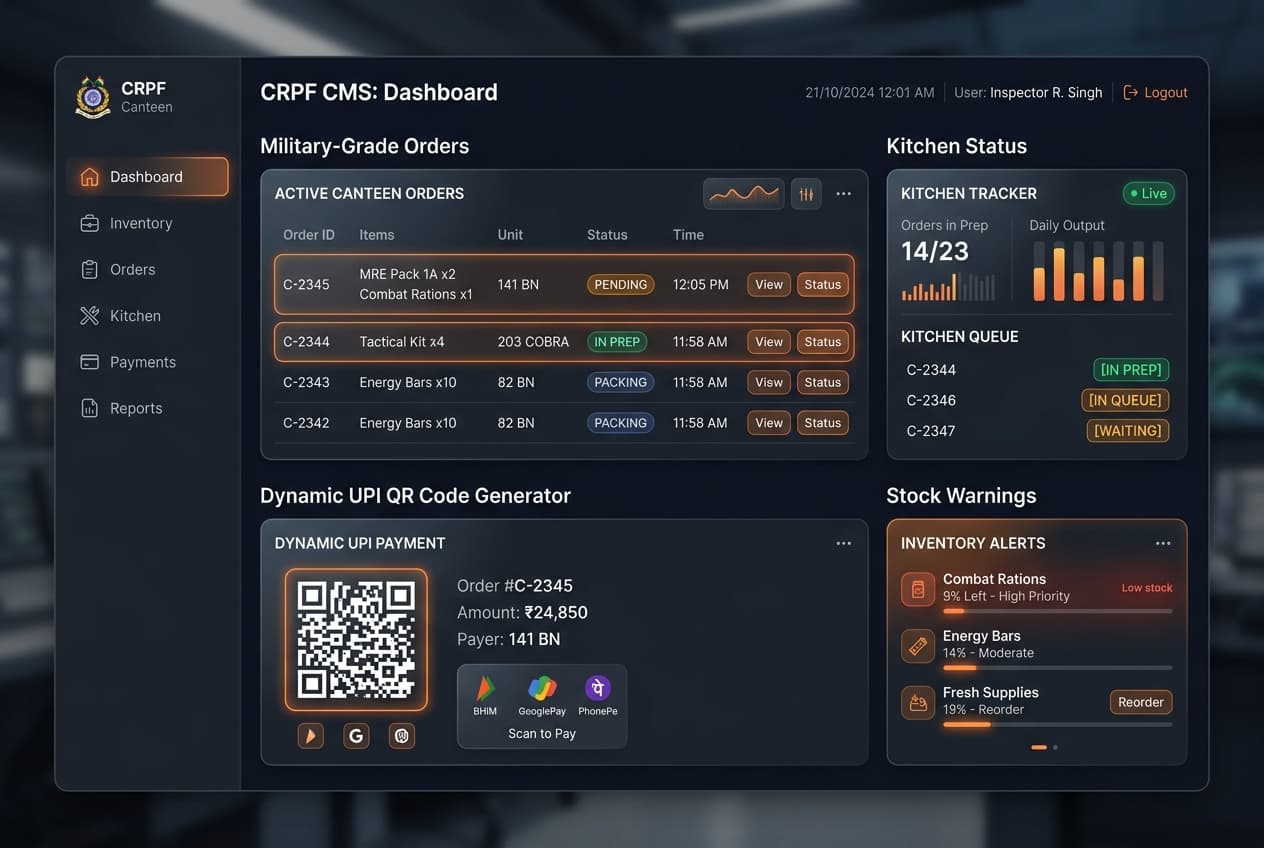Viewport: 1264px width, 848px height.
Task: Select BHIM in Scan to Pay
Action: 485,696
